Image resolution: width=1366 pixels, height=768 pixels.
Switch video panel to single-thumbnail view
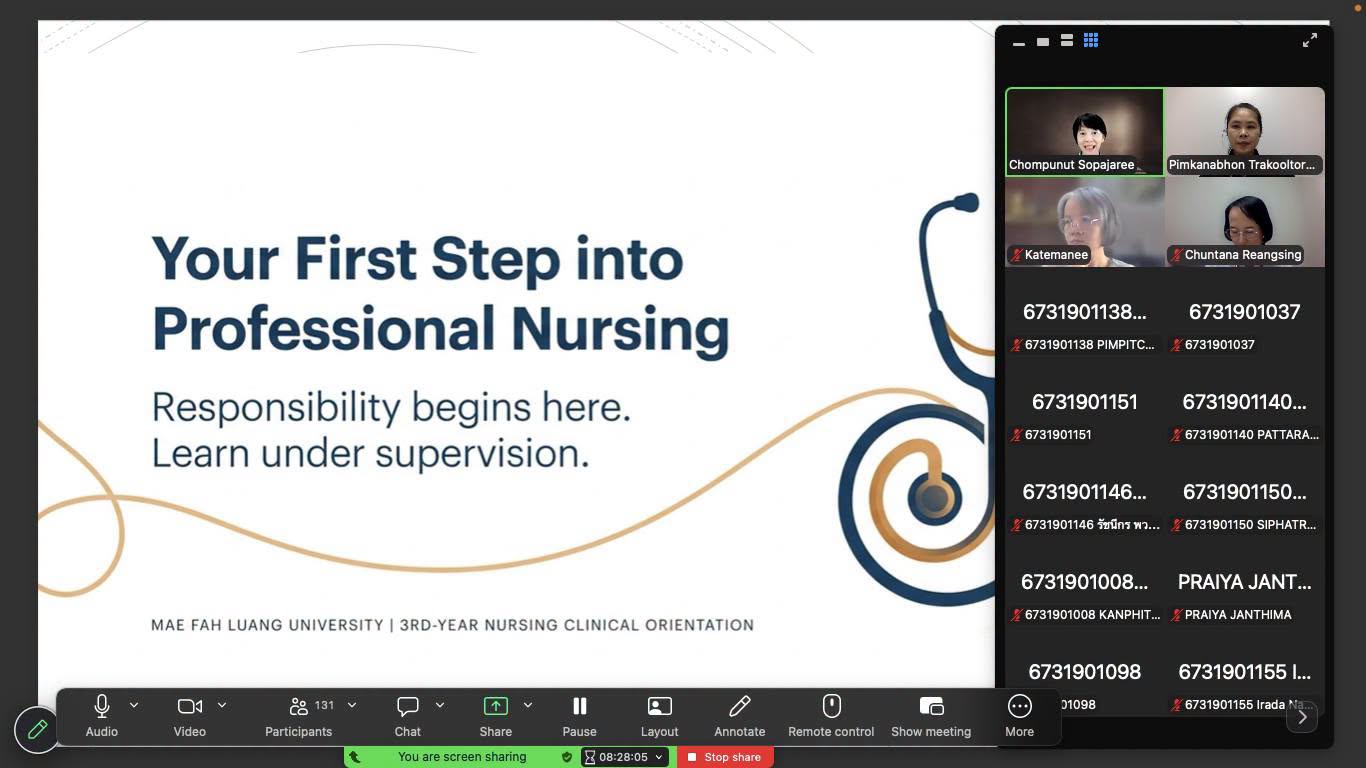pyautogui.click(x=1043, y=41)
